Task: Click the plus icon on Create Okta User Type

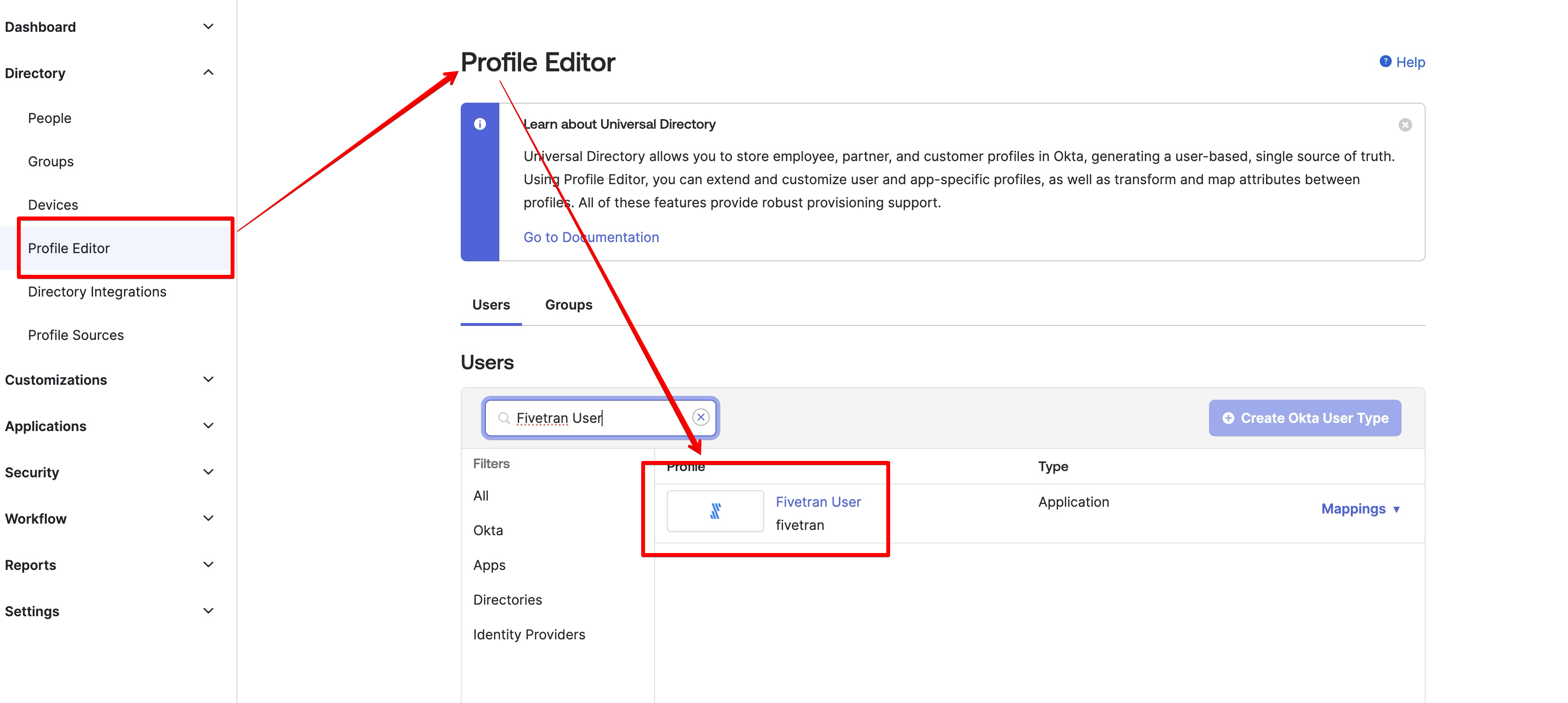Action: (1228, 418)
